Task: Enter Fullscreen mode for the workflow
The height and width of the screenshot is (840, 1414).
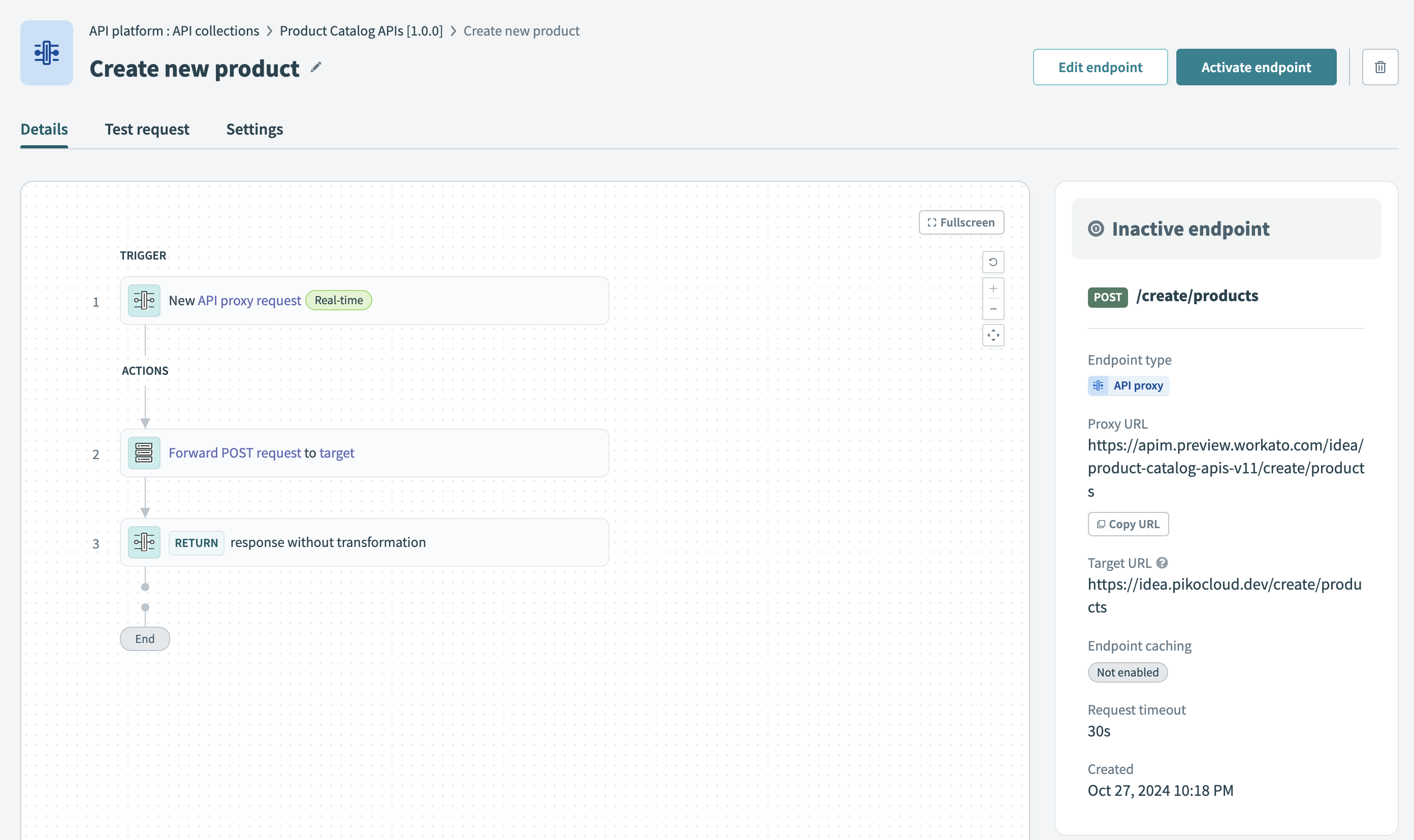Action: [x=960, y=222]
